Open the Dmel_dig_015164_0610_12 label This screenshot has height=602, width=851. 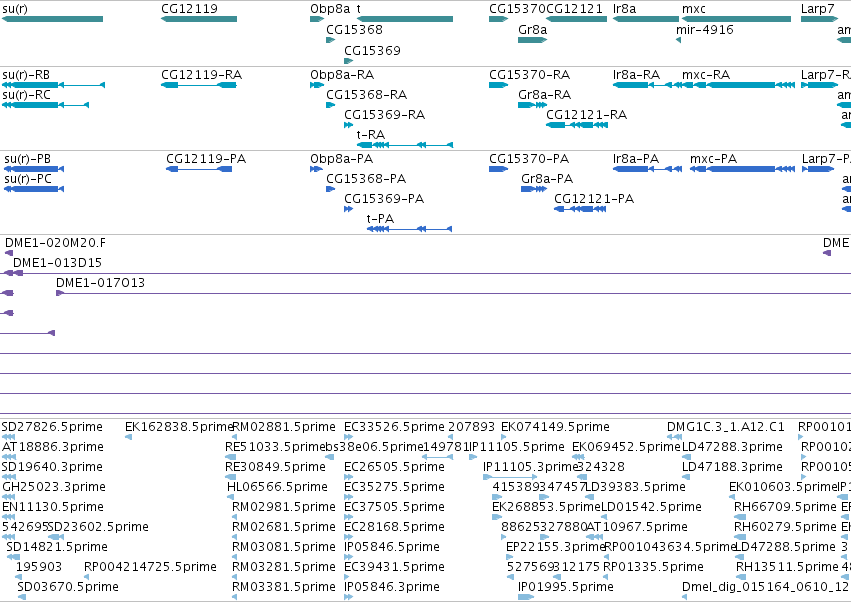coord(765,587)
